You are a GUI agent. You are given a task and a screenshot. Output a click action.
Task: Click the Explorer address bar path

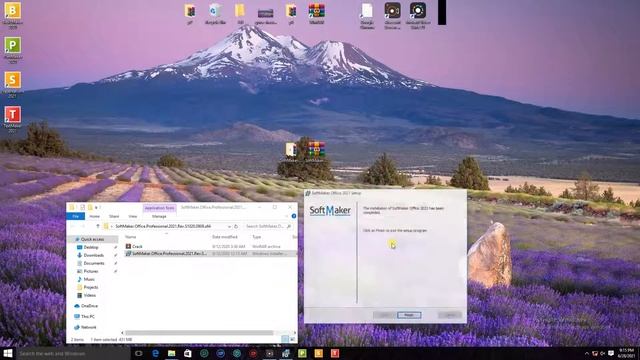coord(163,226)
